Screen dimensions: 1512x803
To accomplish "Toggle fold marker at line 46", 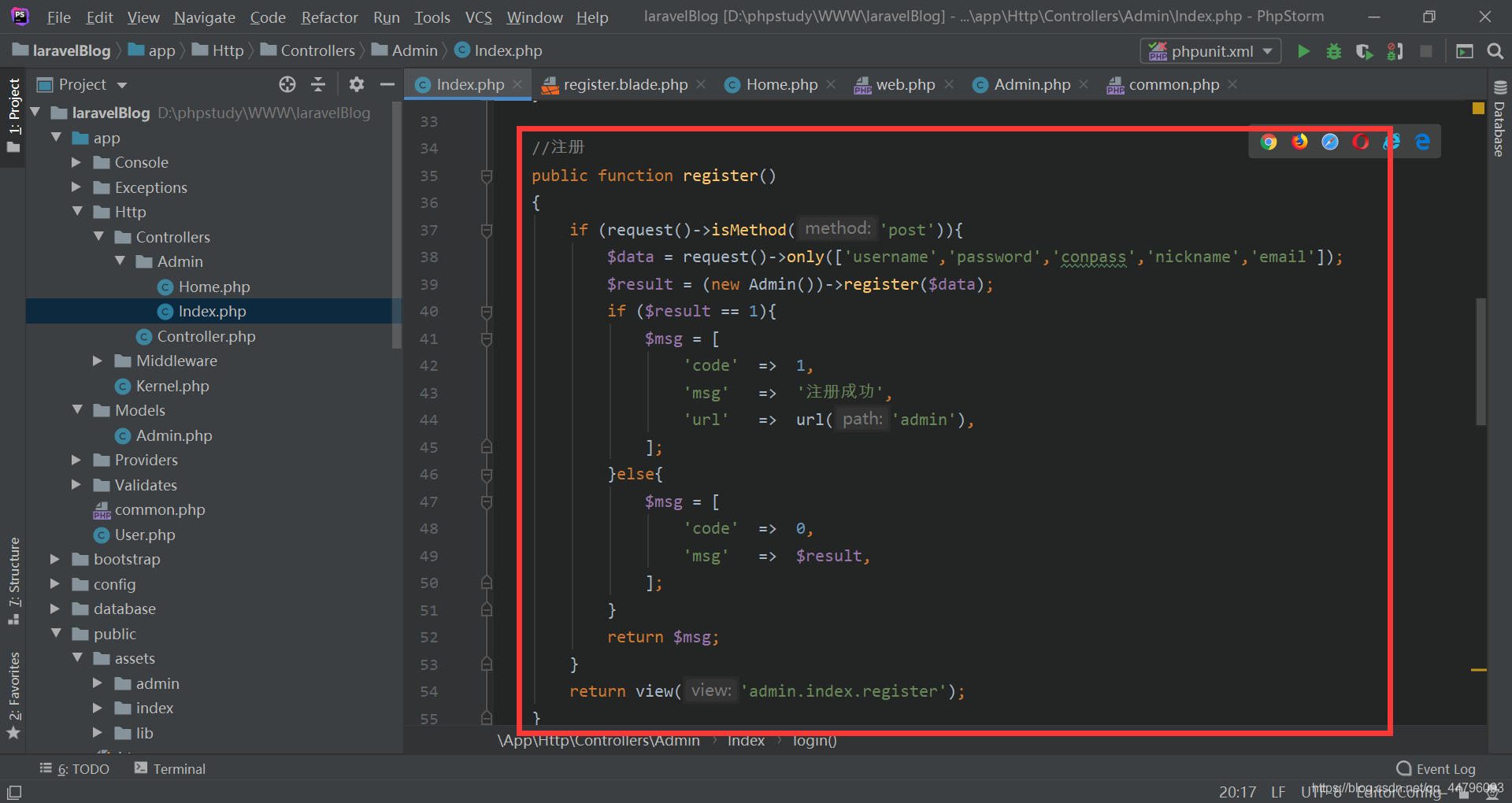I will tap(487, 475).
